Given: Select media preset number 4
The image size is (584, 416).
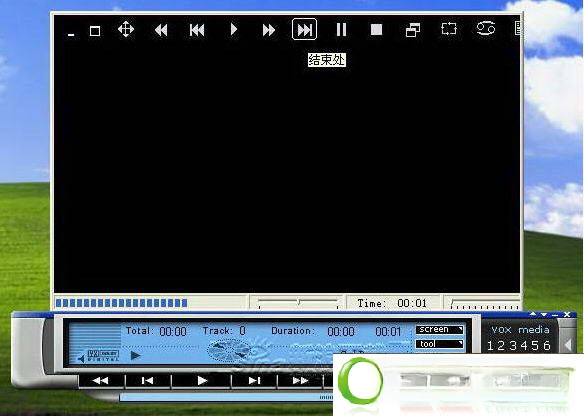Looking at the screenshot, I should click(524, 346).
